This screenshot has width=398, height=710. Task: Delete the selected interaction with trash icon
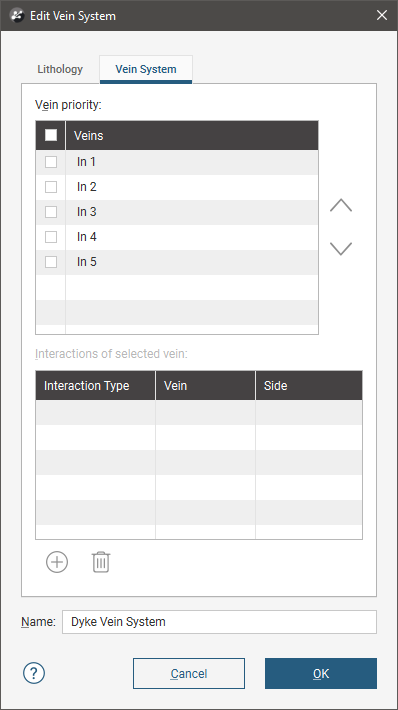101,562
